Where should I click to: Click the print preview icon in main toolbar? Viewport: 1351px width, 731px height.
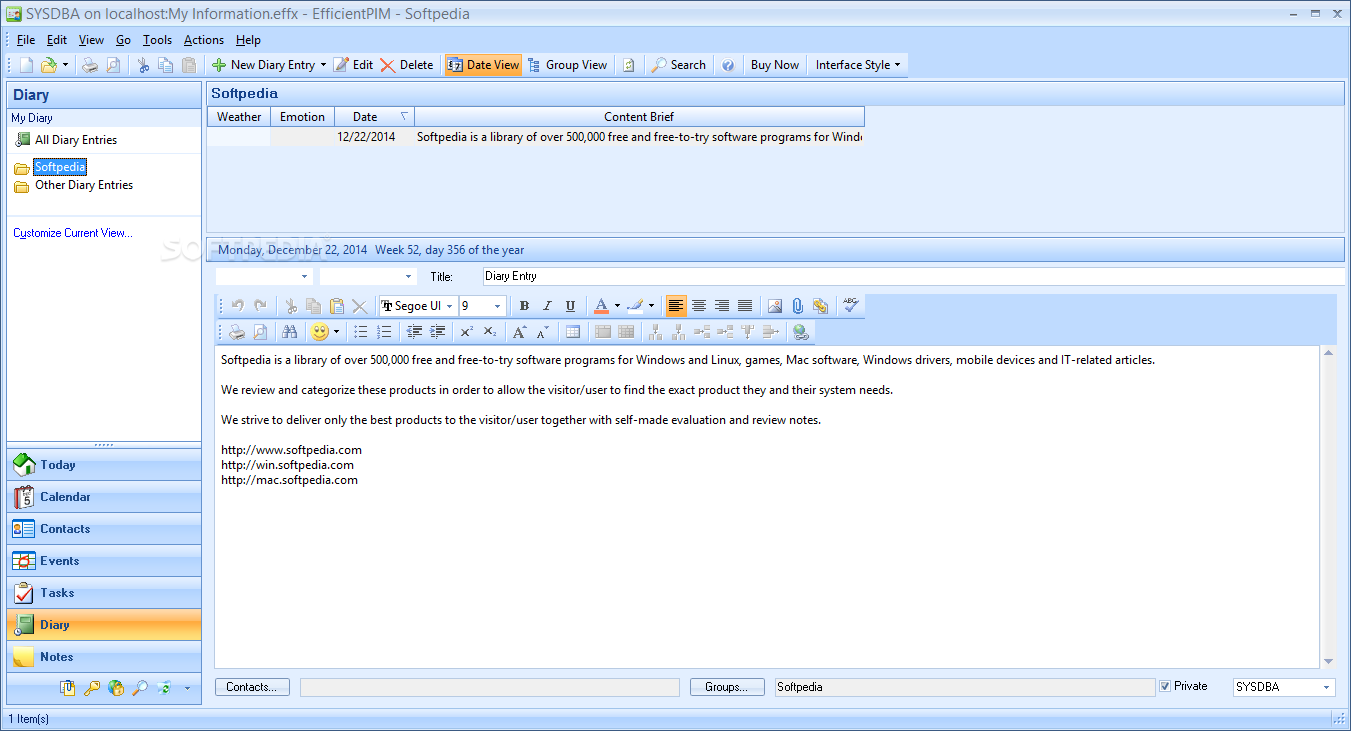[x=113, y=65]
